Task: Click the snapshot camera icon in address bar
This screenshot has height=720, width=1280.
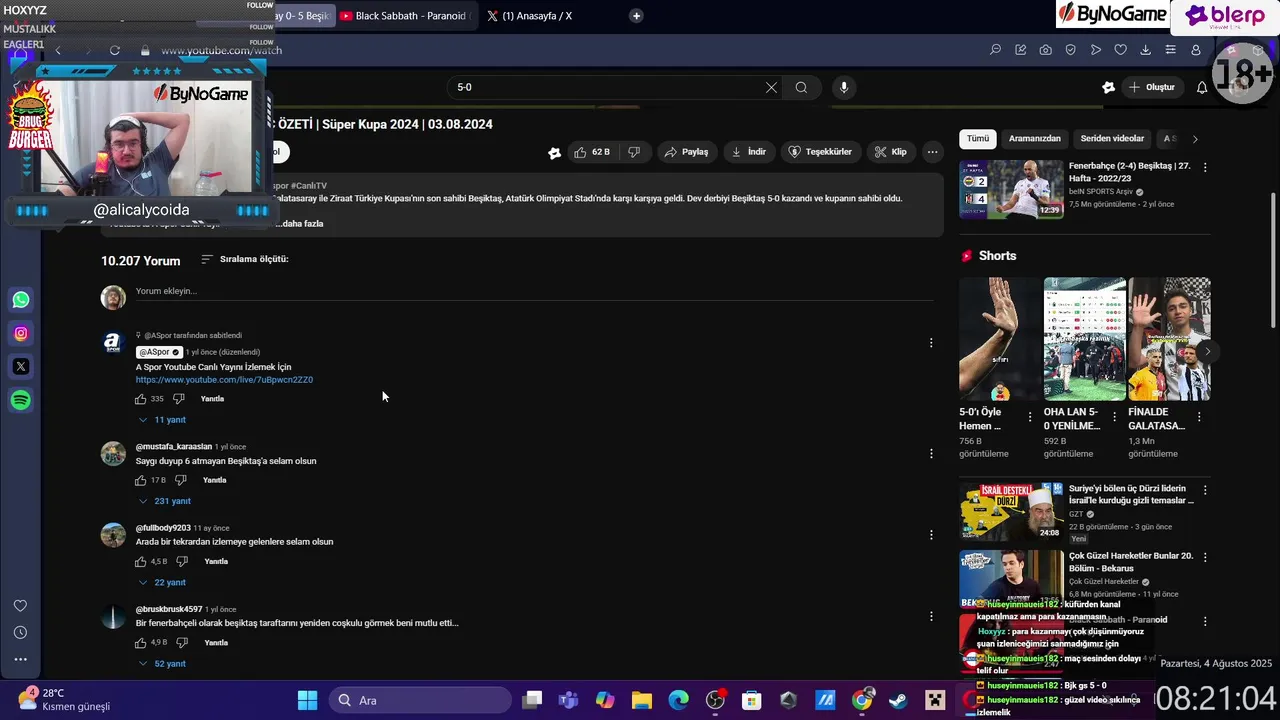Action: pos(1045,50)
